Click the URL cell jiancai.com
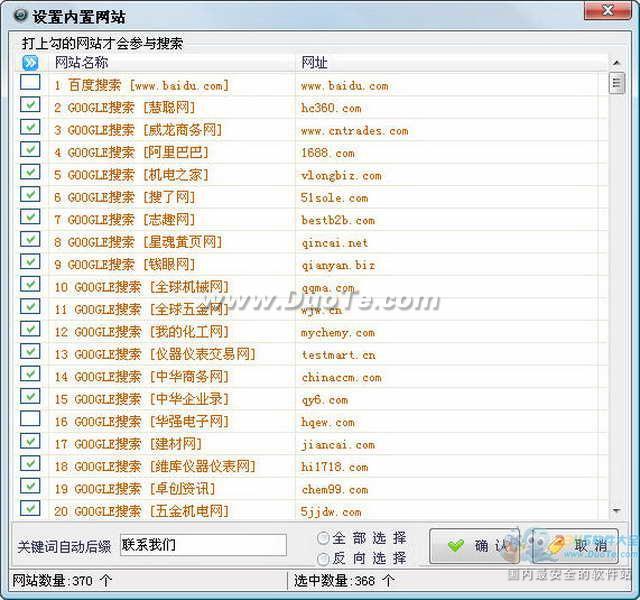This screenshot has height=600, width=640. pyautogui.click(x=338, y=444)
